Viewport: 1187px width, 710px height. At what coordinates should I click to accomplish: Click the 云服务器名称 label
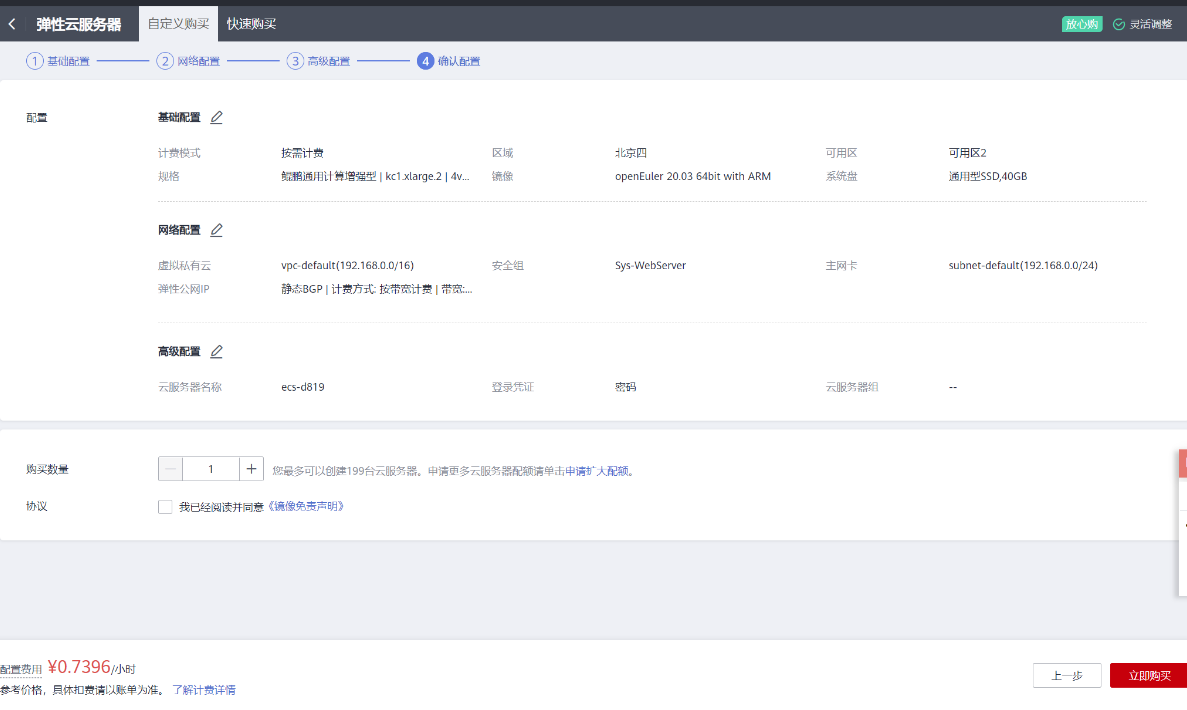[x=190, y=387]
